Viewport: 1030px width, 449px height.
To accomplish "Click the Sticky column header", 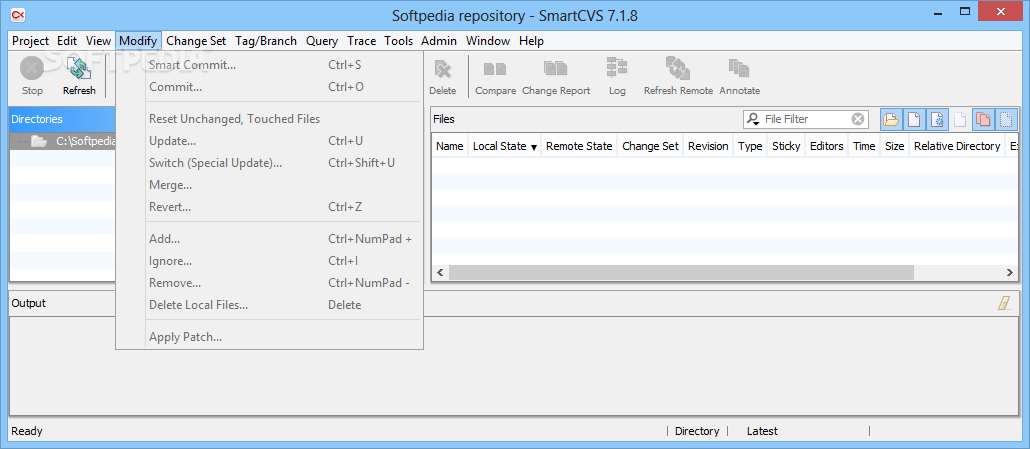I will [786, 146].
